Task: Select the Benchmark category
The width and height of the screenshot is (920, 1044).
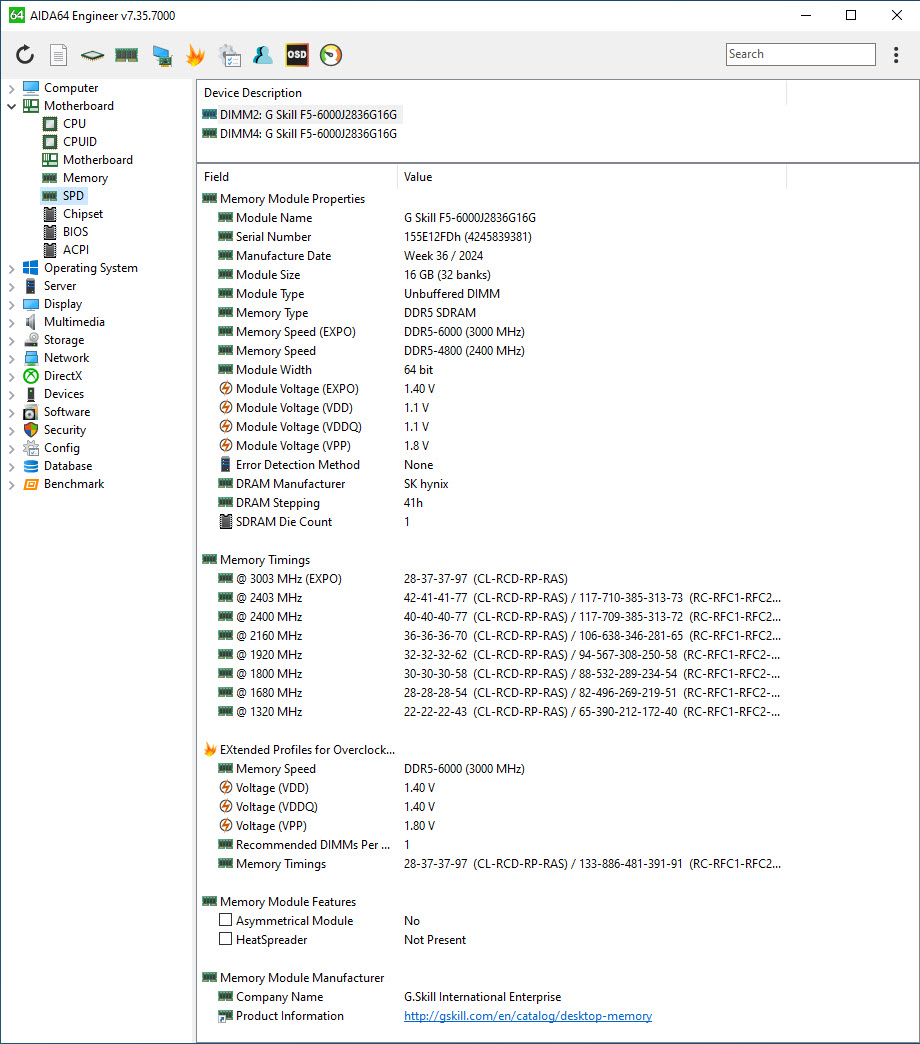Action: (x=74, y=484)
